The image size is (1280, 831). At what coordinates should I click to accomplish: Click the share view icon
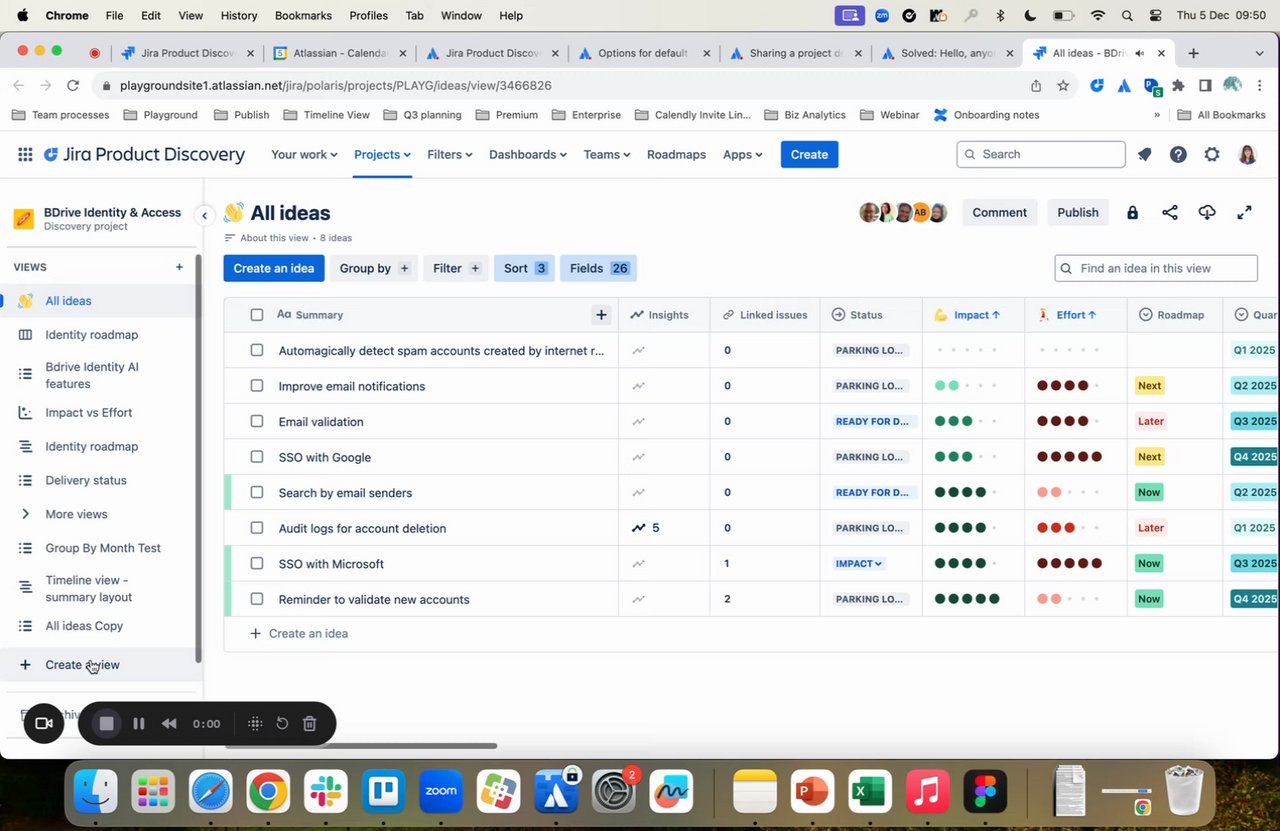coord(1169,212)
